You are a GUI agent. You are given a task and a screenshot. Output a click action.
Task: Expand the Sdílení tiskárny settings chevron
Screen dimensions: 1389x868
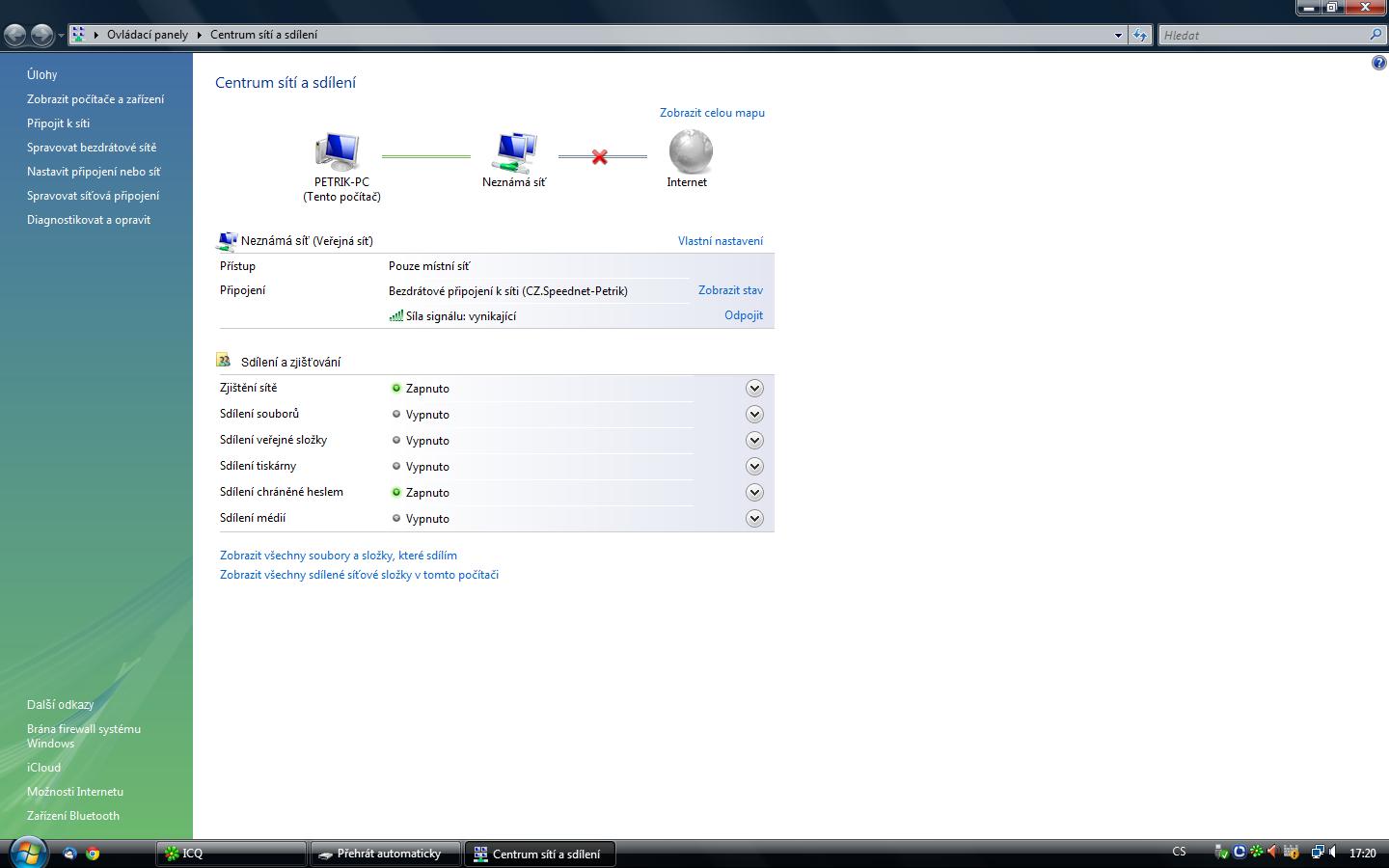[x=754, y=466]
